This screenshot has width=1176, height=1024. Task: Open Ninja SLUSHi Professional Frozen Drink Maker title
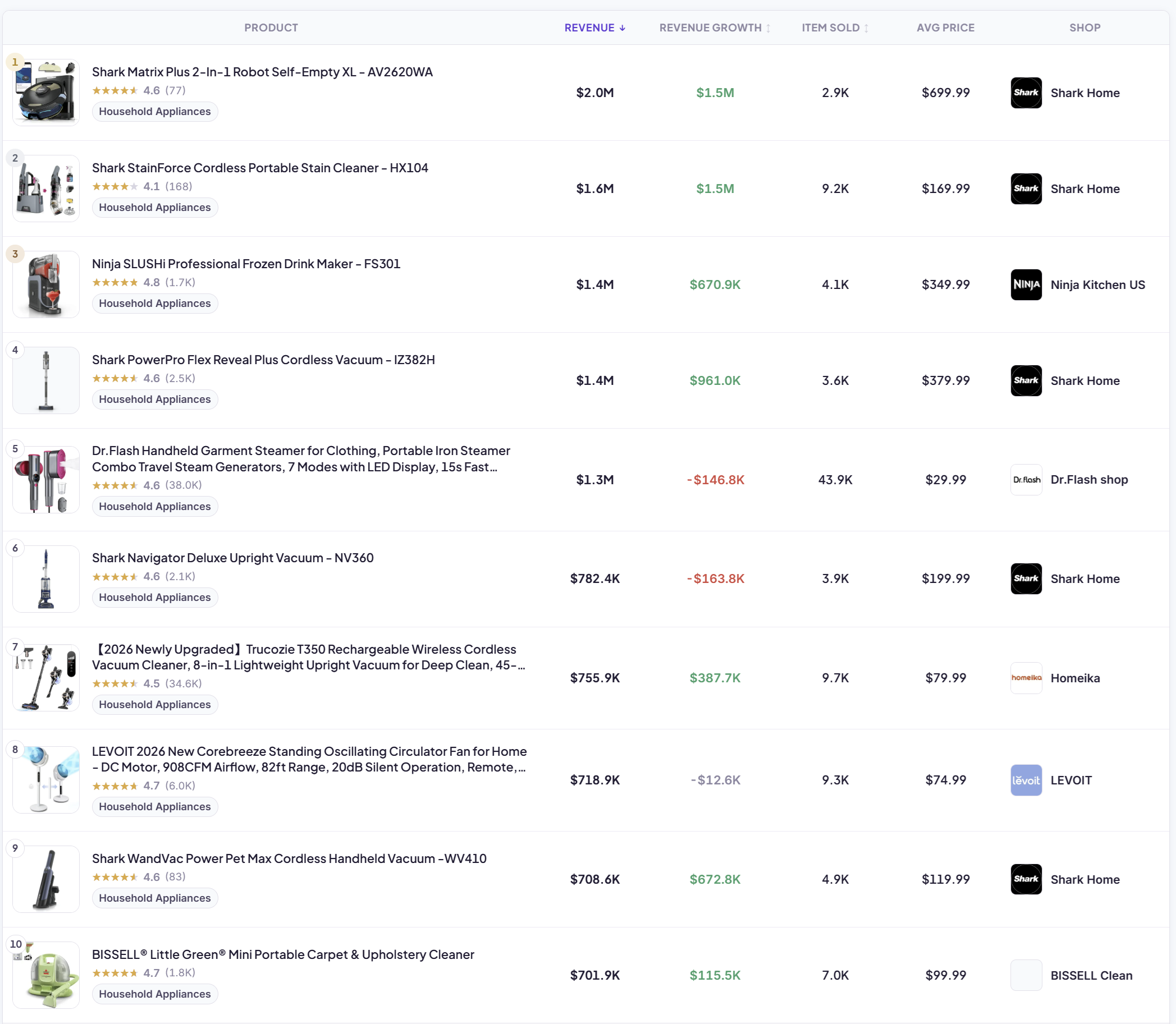[x=246, y=264]
